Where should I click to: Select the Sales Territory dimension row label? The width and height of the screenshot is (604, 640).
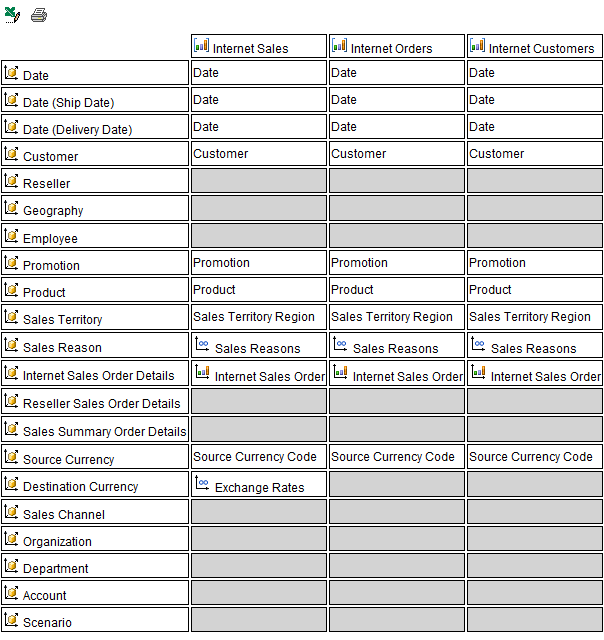[62, 320]
